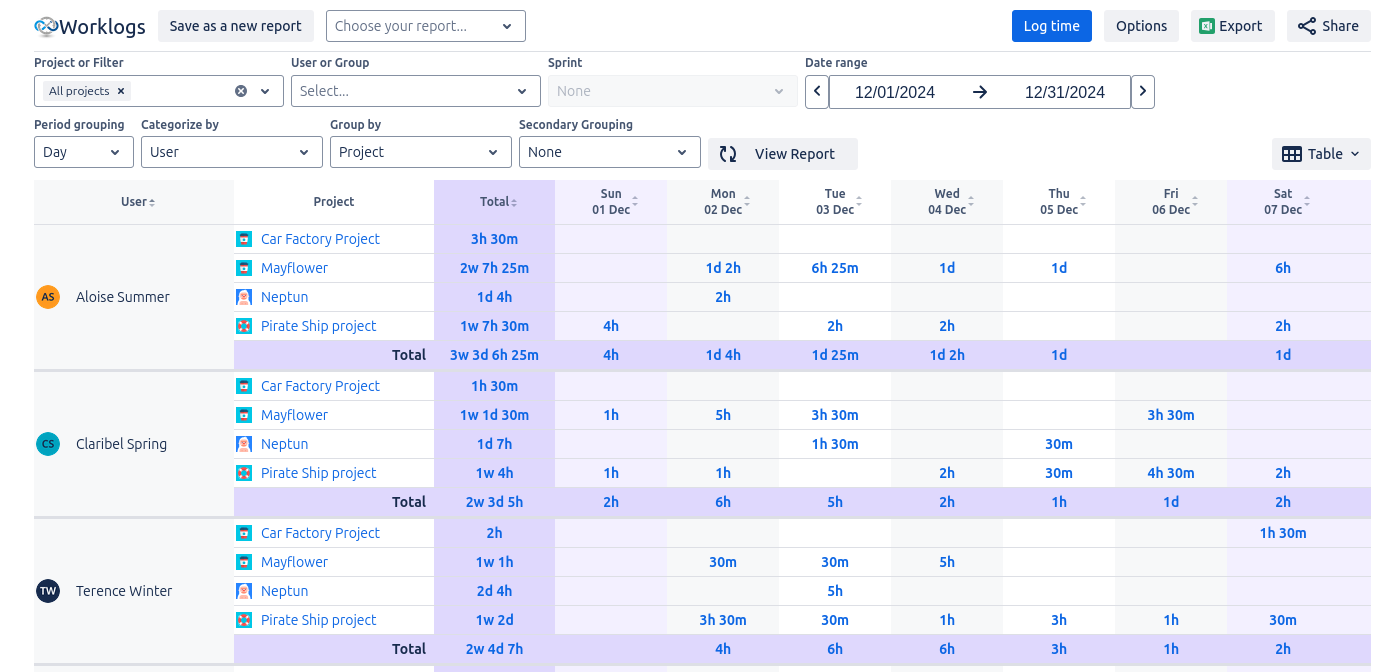This screenshot has width=1388, height=672.
Task: Remove the All projects filter chip
Action: (x=121, y=91)
